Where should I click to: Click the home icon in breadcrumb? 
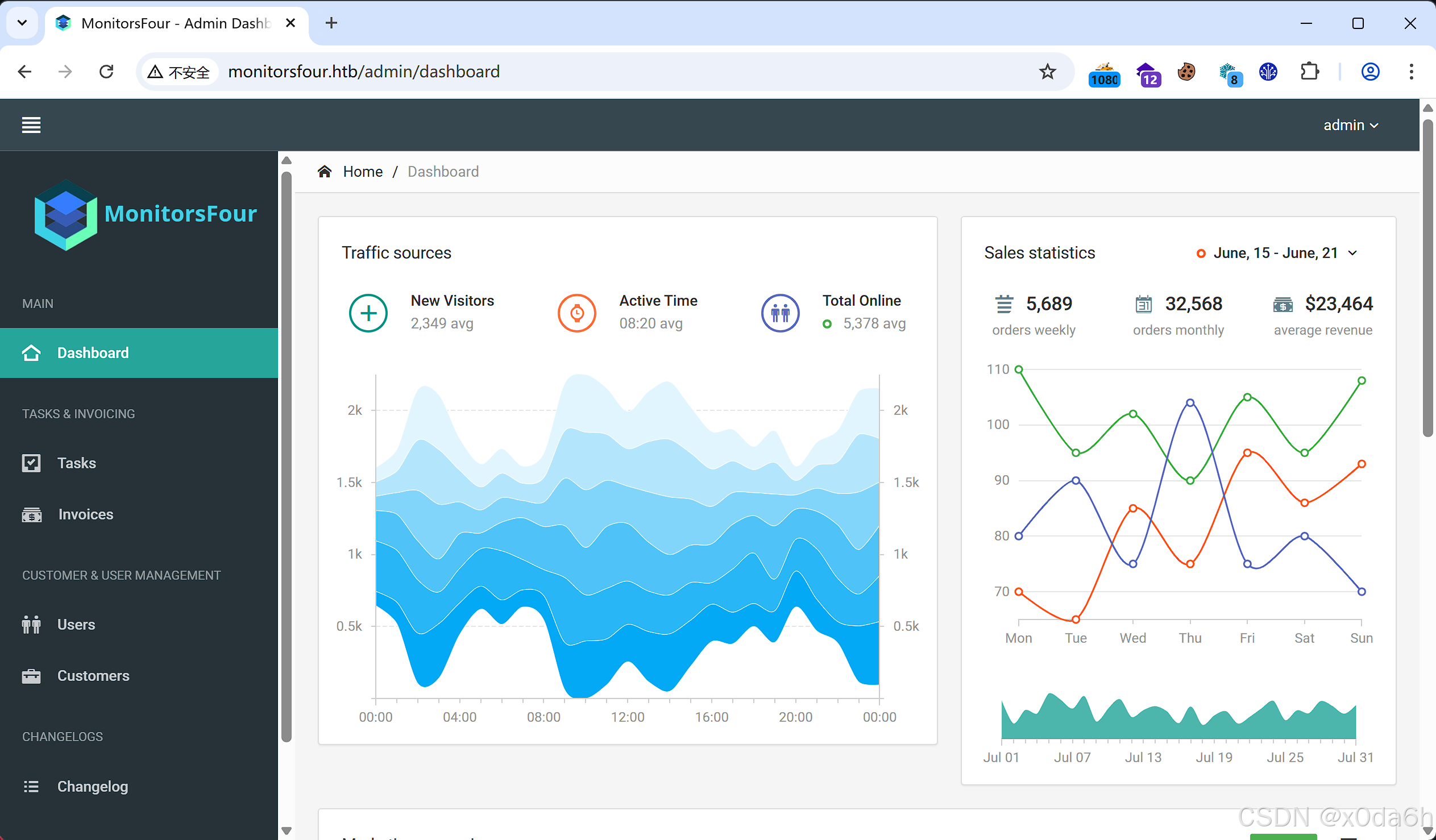pos(325,172)
